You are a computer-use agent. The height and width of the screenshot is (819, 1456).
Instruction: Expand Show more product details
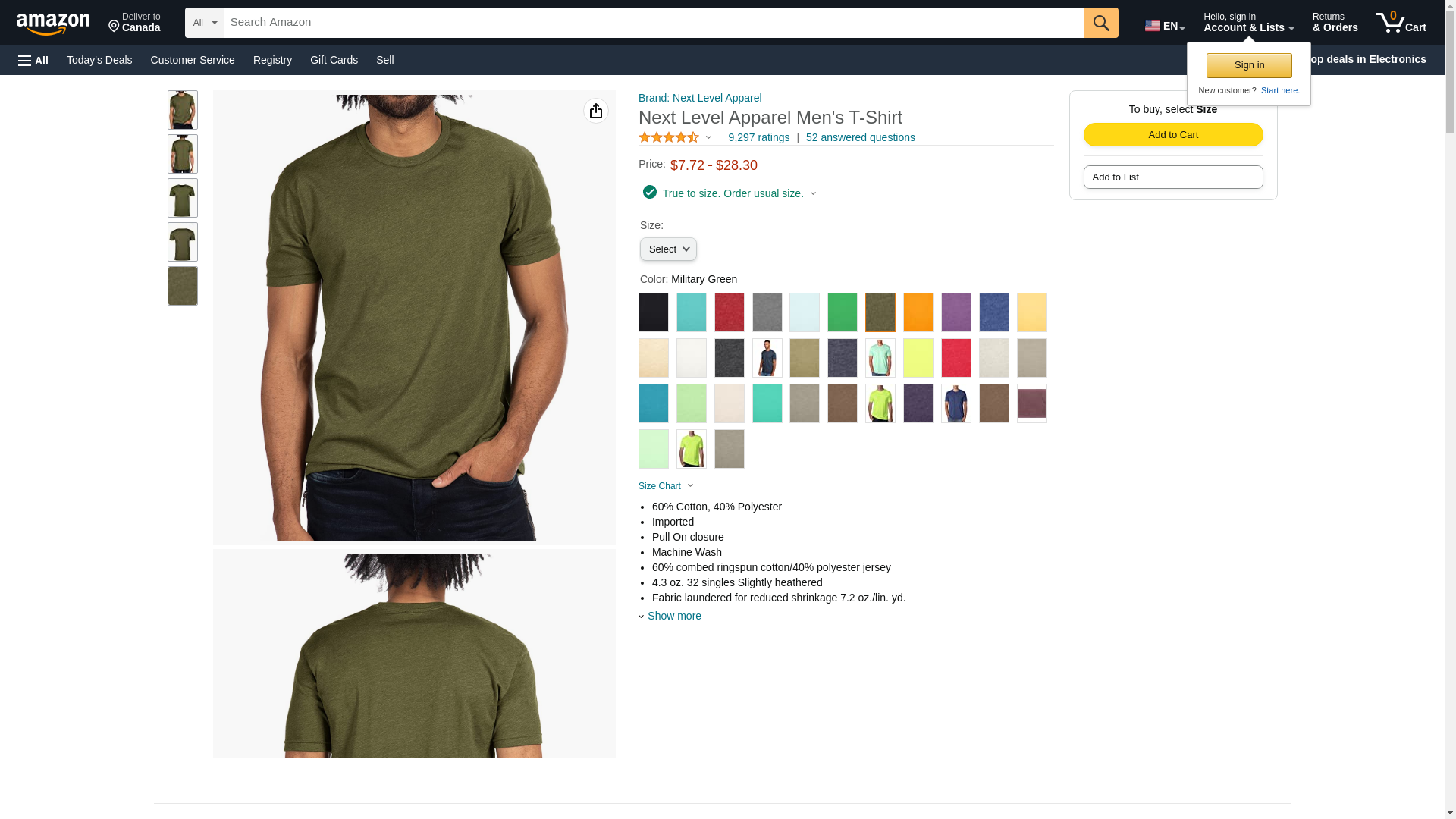(670, 616)
